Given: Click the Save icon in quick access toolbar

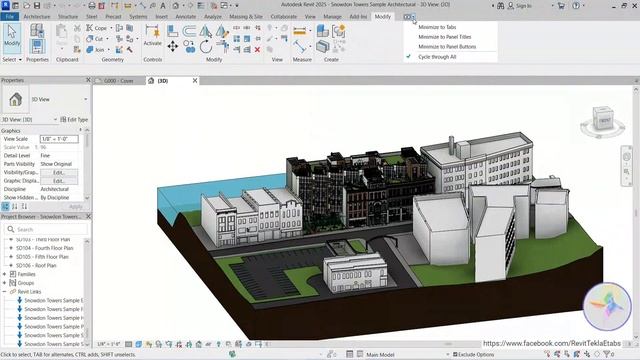Looking at the screenshot, I should point(37,6).
